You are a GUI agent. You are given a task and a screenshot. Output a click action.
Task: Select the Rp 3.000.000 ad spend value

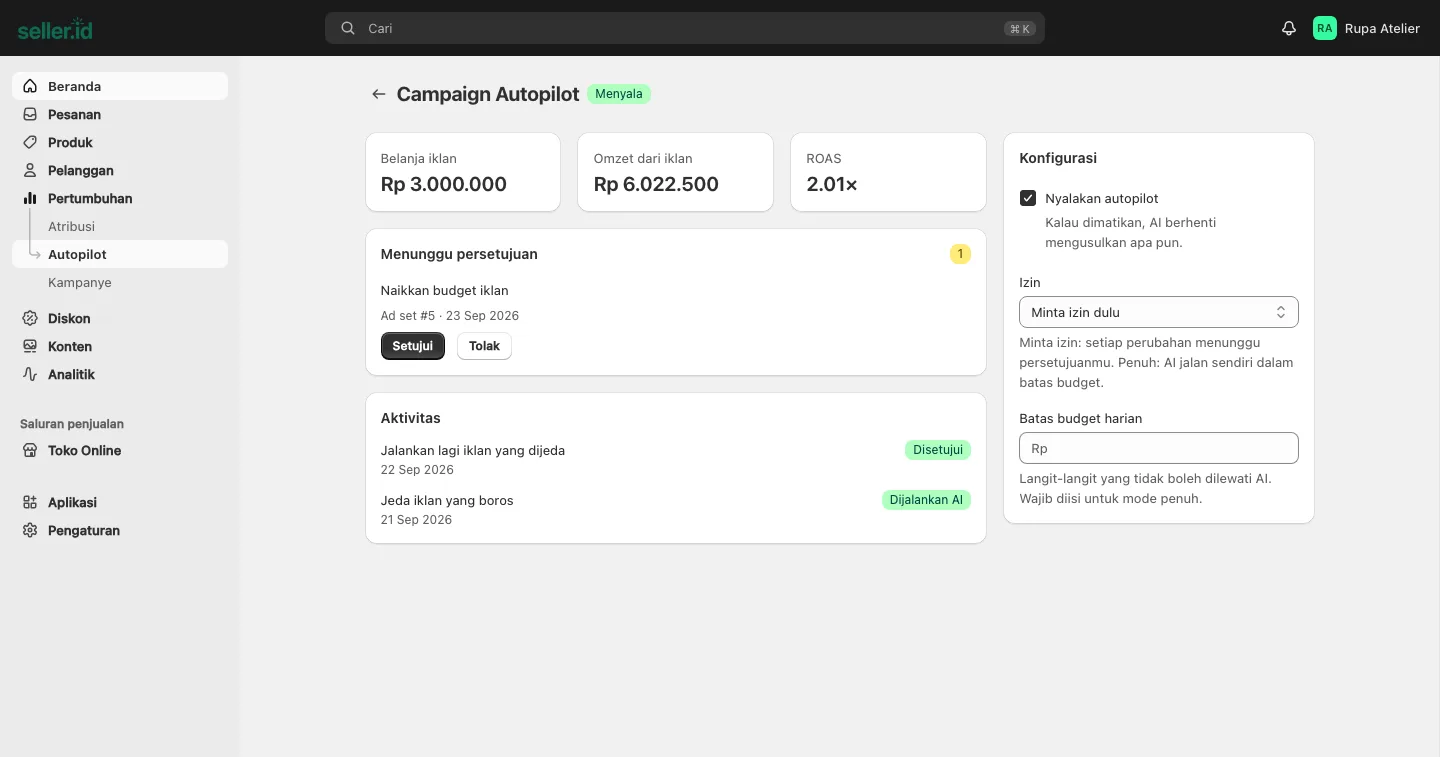click(x=444, y=184)
